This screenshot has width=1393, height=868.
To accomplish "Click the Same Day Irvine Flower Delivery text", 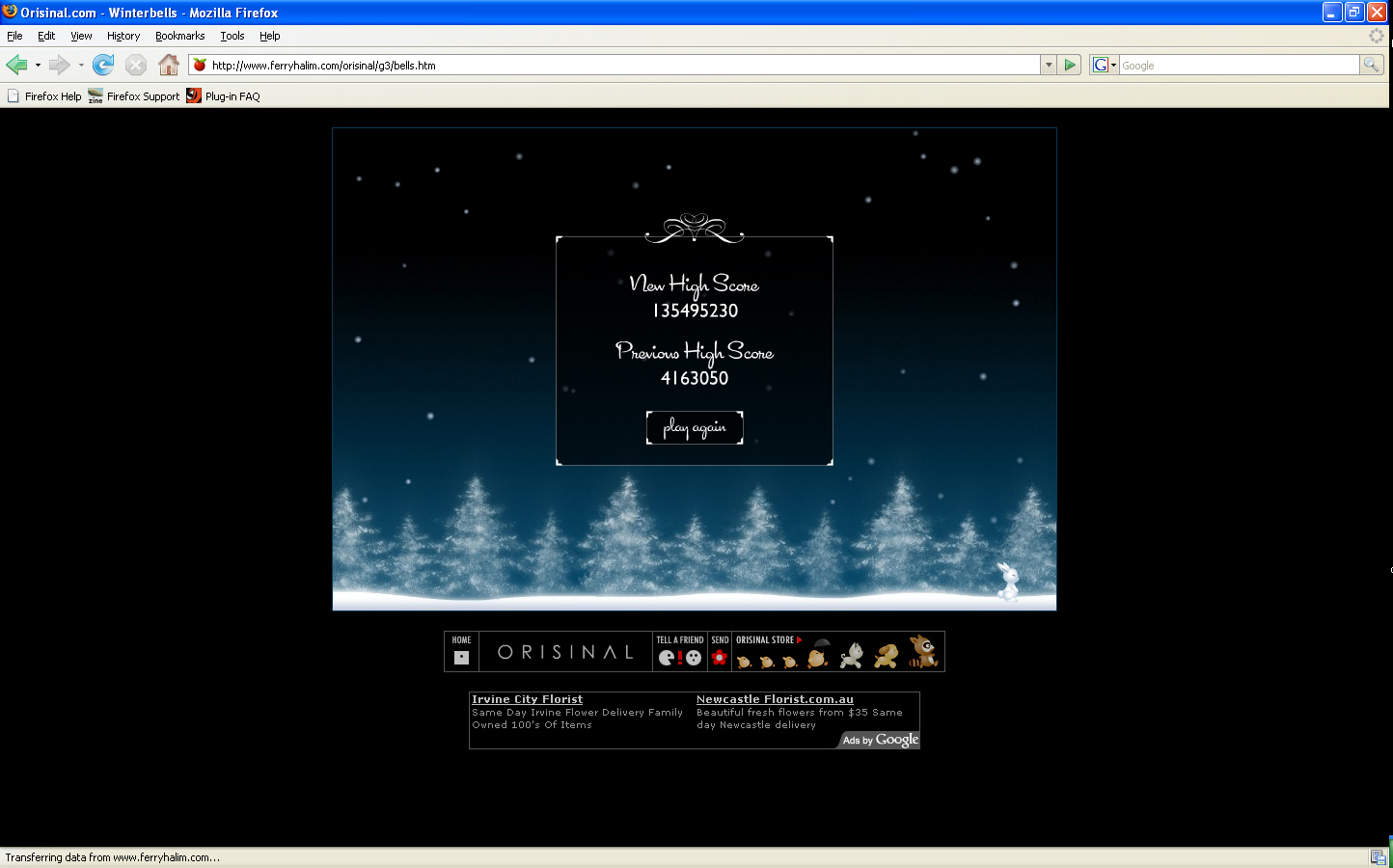I will (x=578, y=719).
